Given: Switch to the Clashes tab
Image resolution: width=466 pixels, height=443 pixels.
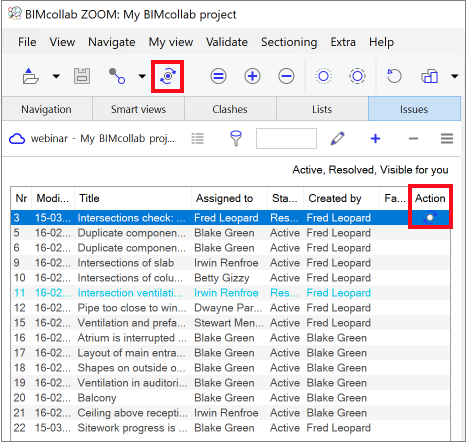Looking at the screenshot, I should (230, 109).
